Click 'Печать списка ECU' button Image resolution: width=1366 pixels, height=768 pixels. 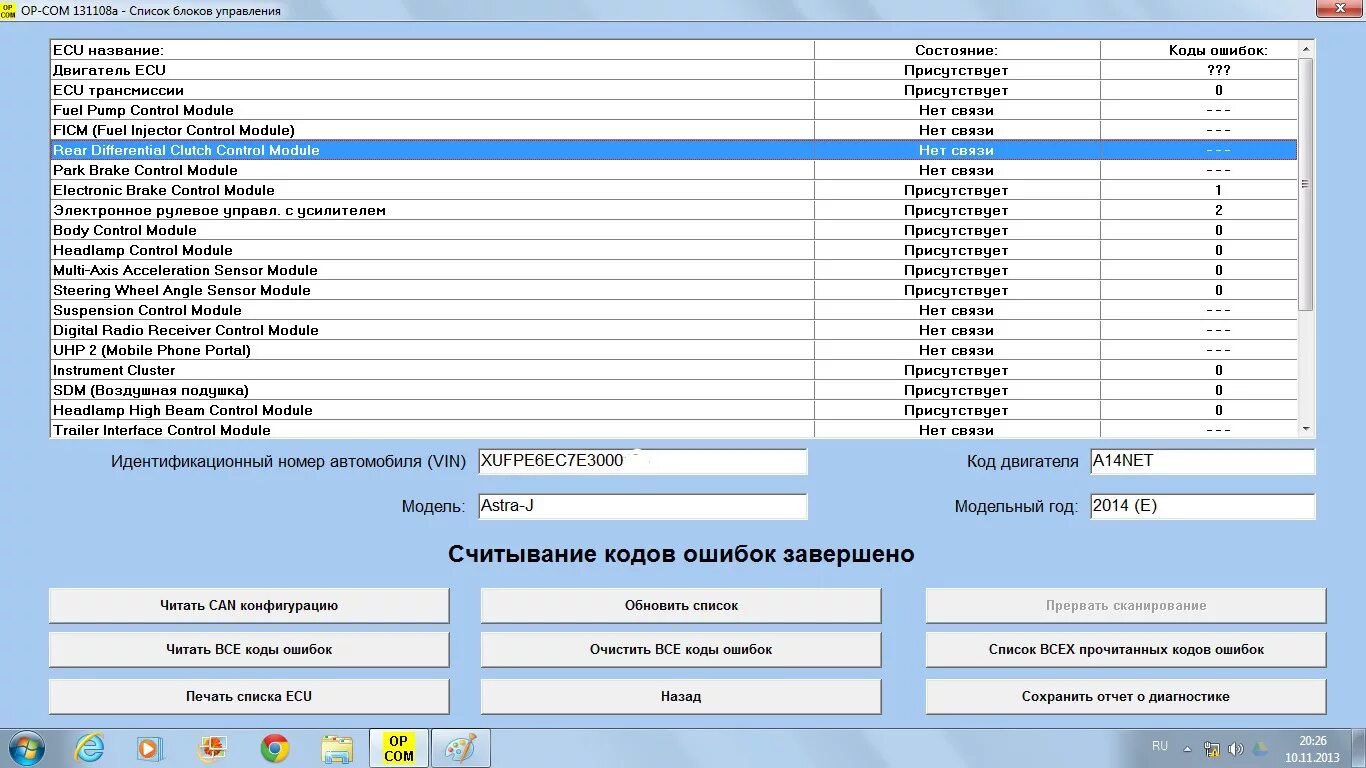249,697
